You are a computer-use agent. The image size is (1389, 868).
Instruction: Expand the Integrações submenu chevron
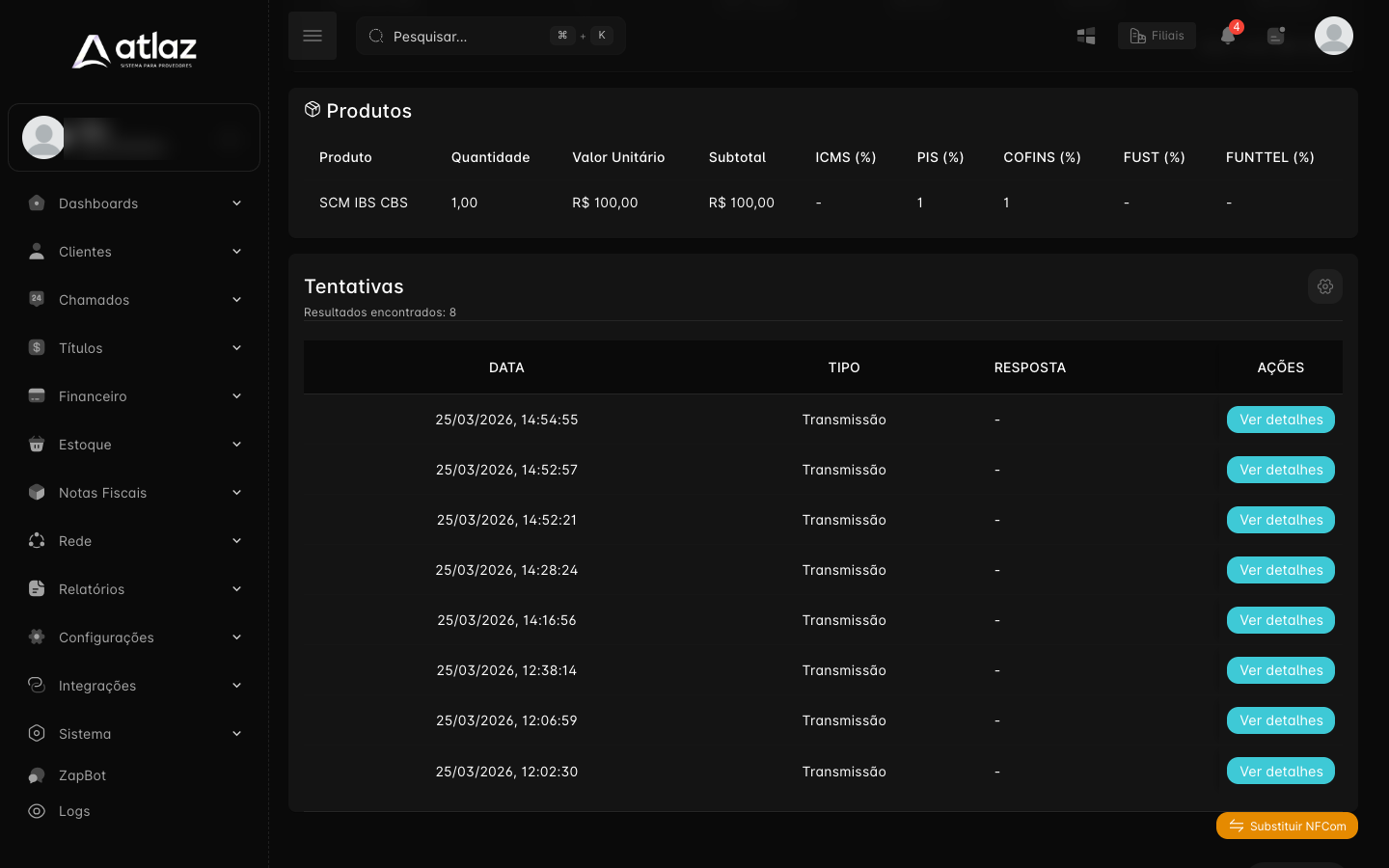236,685
